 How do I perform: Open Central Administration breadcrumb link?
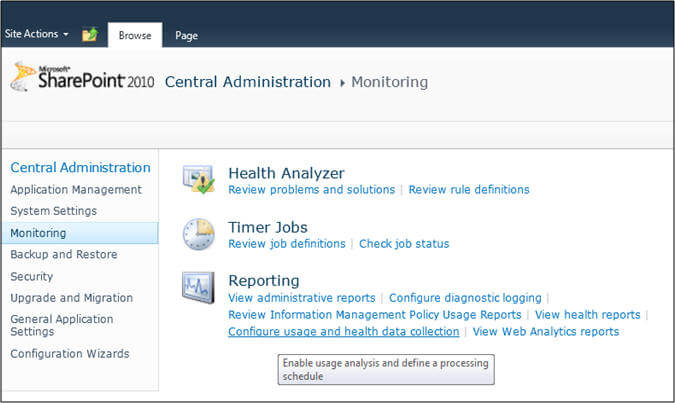248,82
